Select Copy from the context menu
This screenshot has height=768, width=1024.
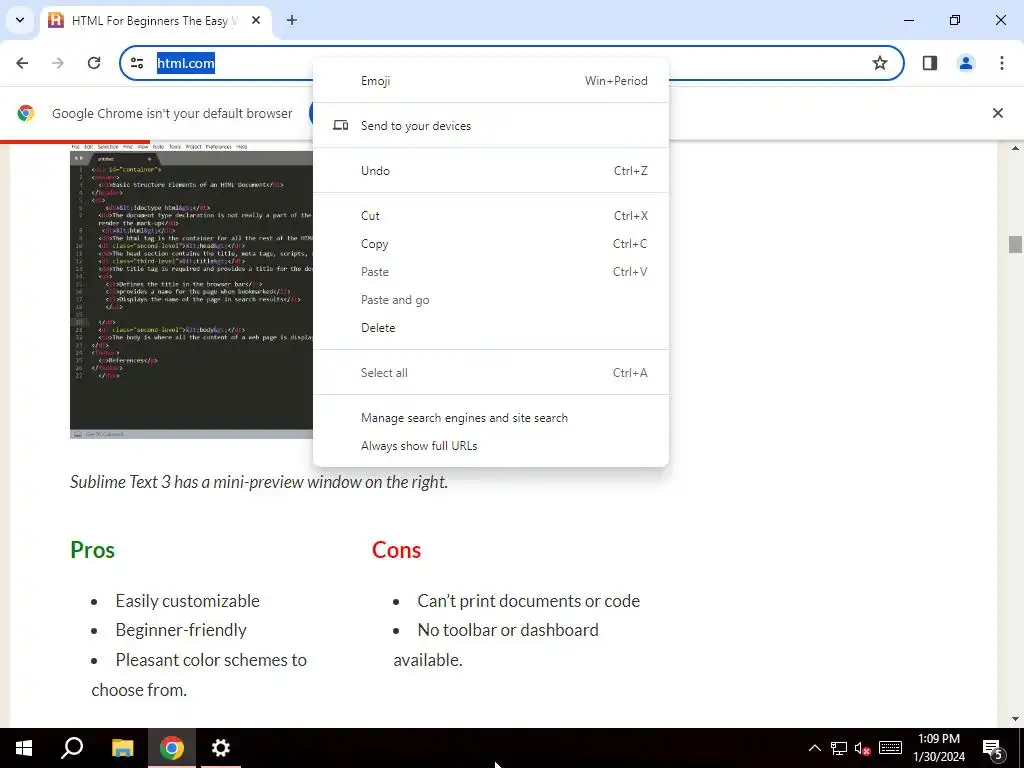[x=491, y=244]
